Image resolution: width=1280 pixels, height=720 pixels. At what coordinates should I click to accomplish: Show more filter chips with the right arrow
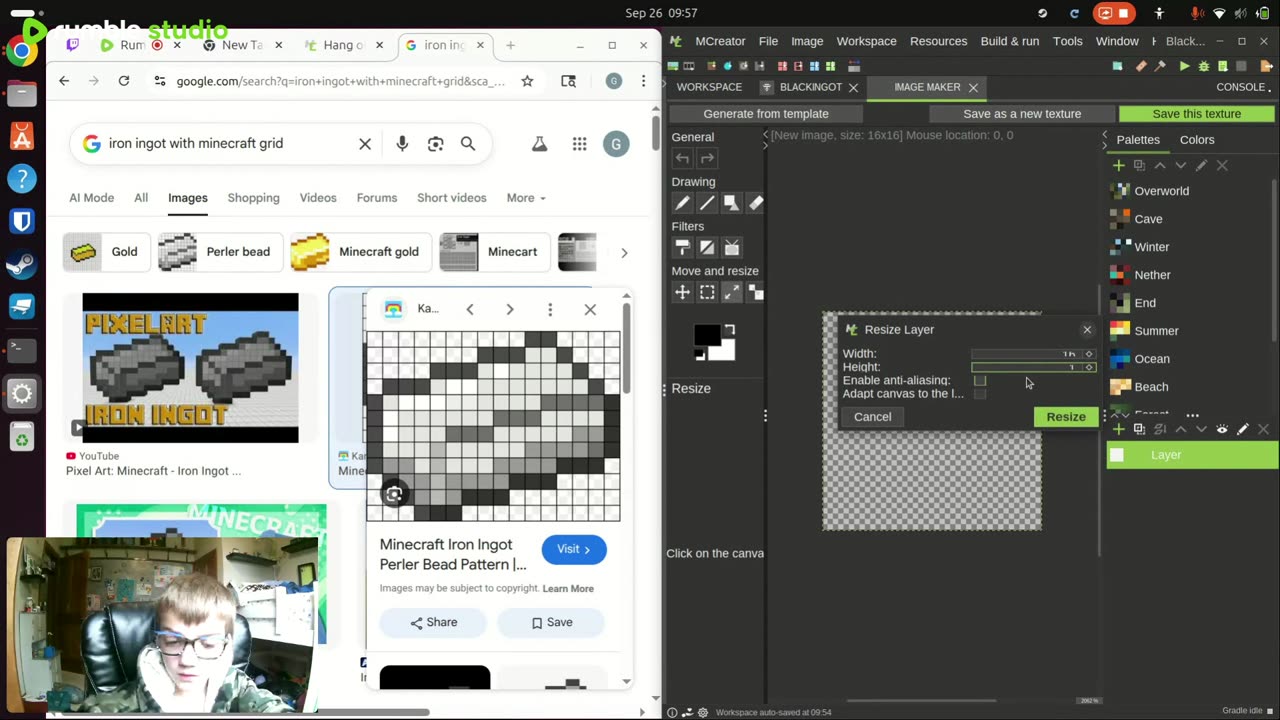(x=624, y=252)
